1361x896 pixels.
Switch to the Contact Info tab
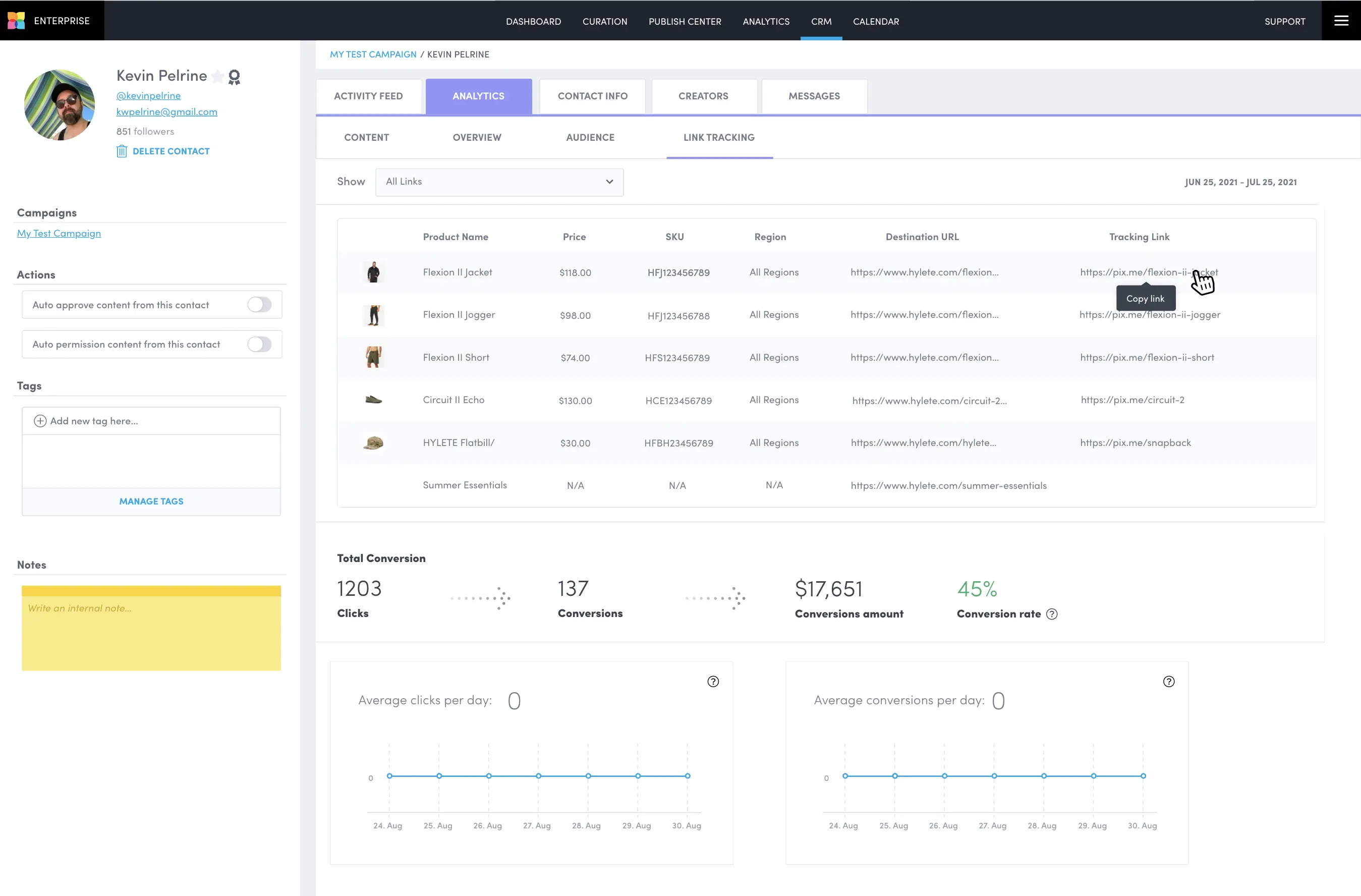coord(592,96)
